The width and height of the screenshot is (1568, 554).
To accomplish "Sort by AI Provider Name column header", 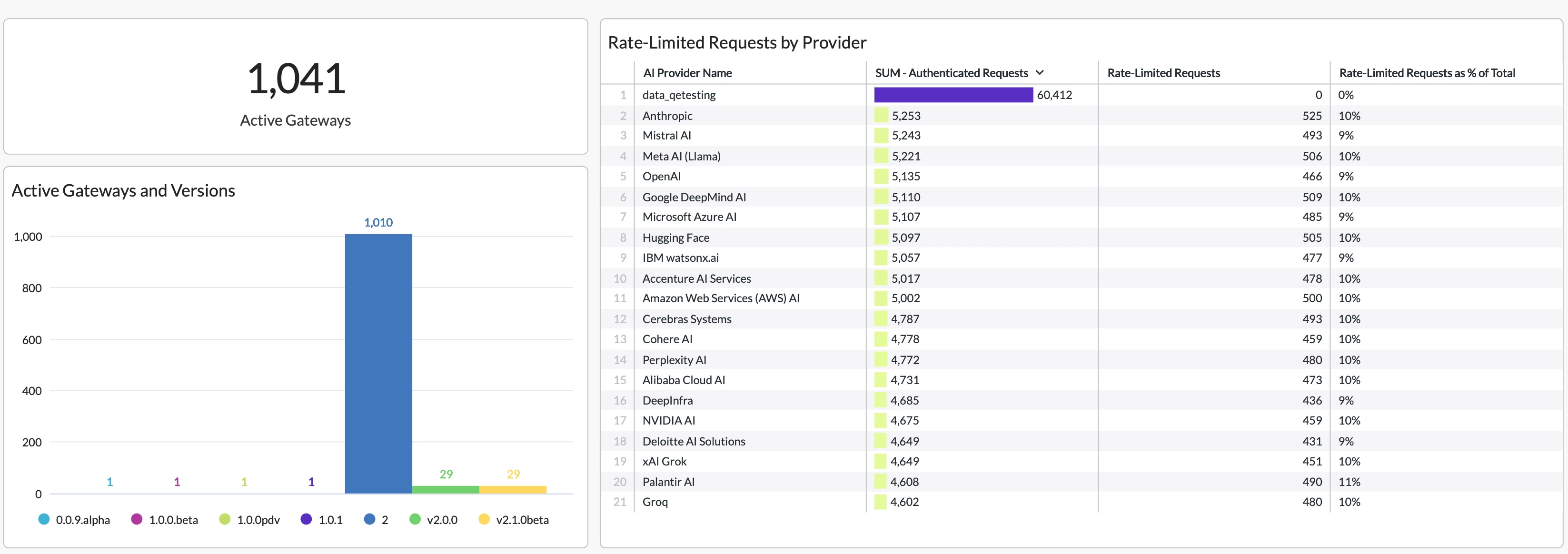I will 687,73.
